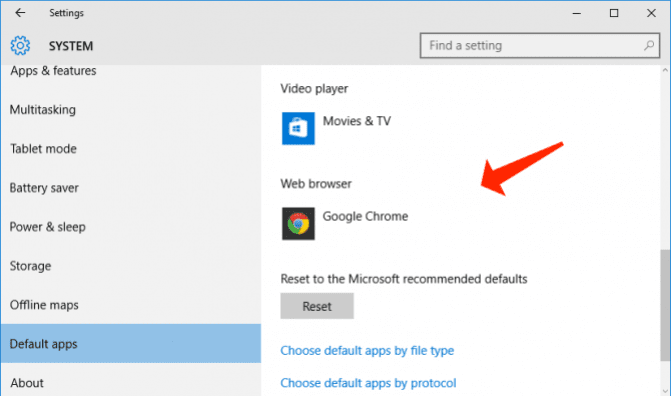Image resolution: width=671 pixels, height=396 pixels.
Task: Click the scrollbar down arrow
Action: 665,391
